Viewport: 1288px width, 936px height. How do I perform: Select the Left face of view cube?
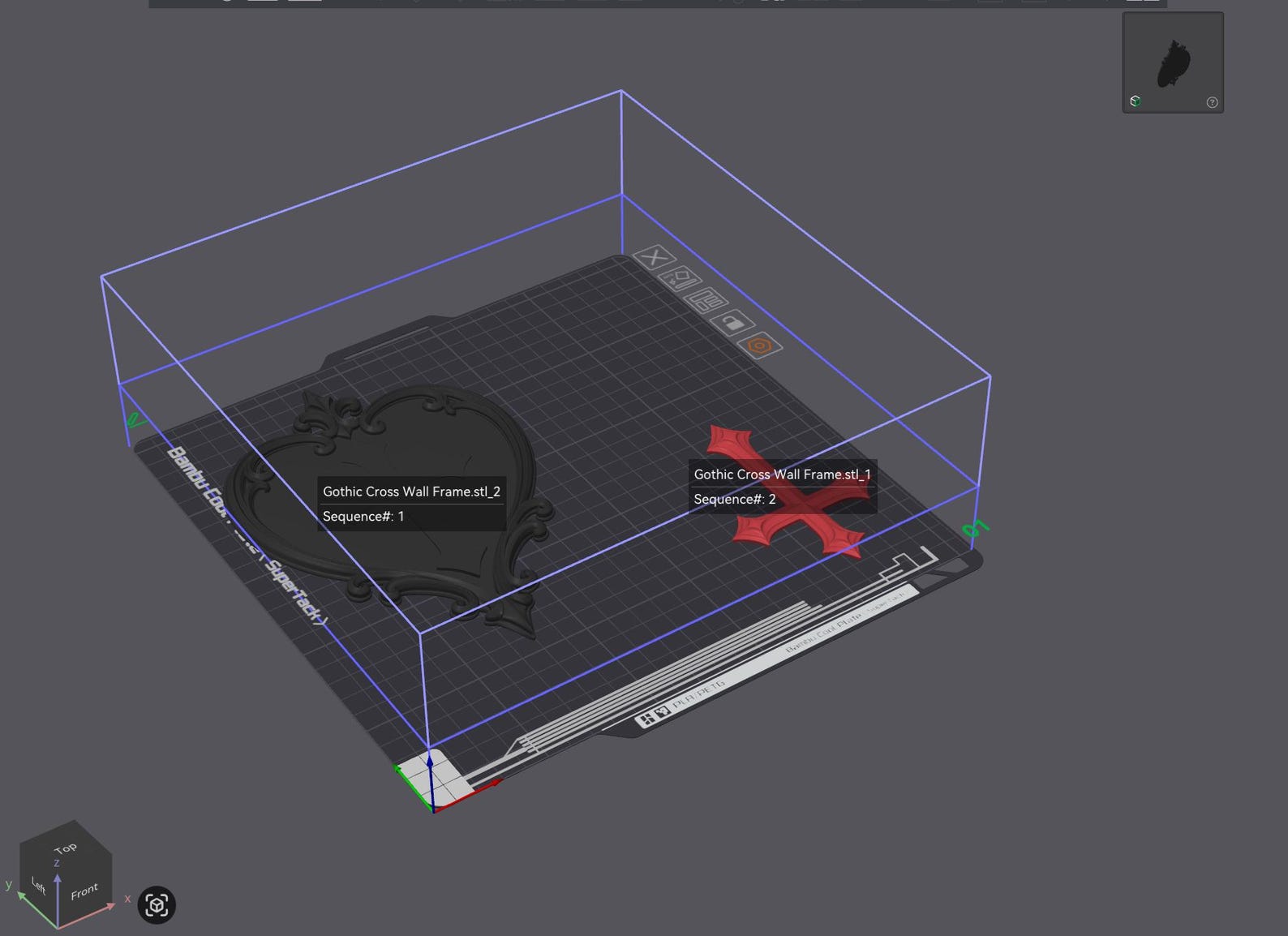(38, 885)
